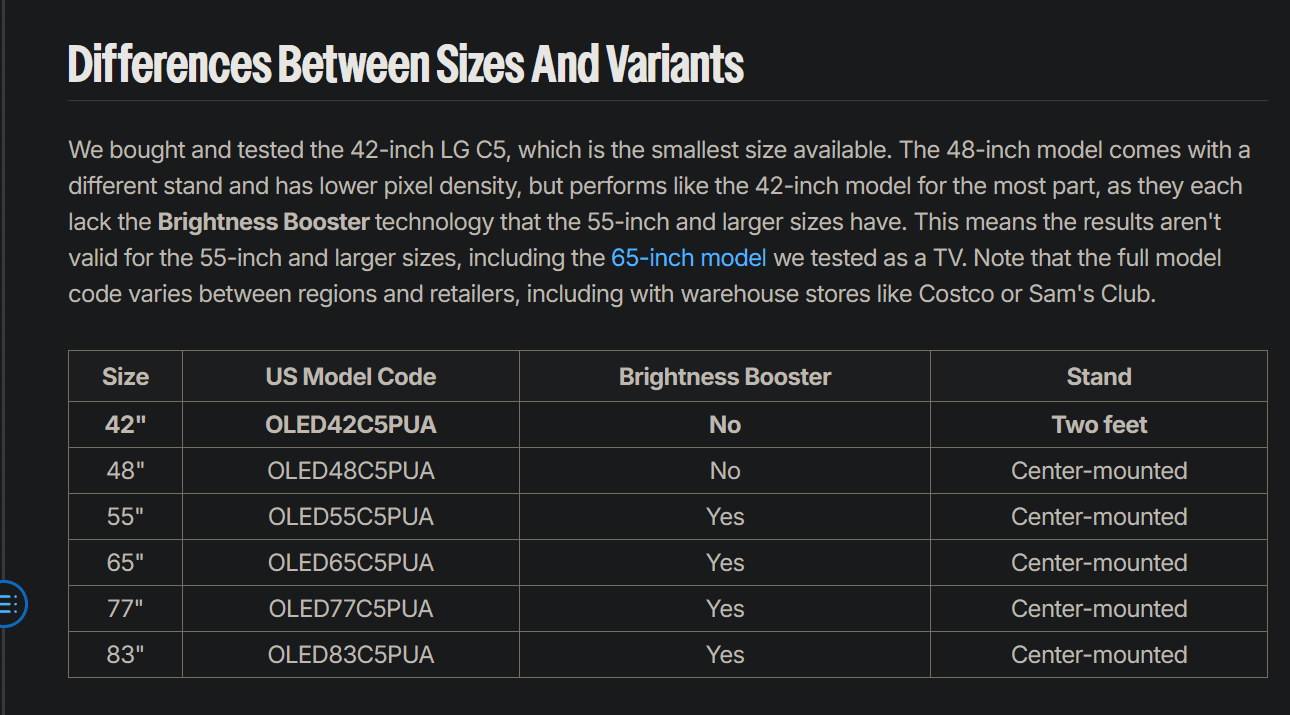Image resolution: width=1290 pixels, height=715 pixels.
Task: Click the Center-mounted stand cell for 55"
Action: coord(1099,517)
